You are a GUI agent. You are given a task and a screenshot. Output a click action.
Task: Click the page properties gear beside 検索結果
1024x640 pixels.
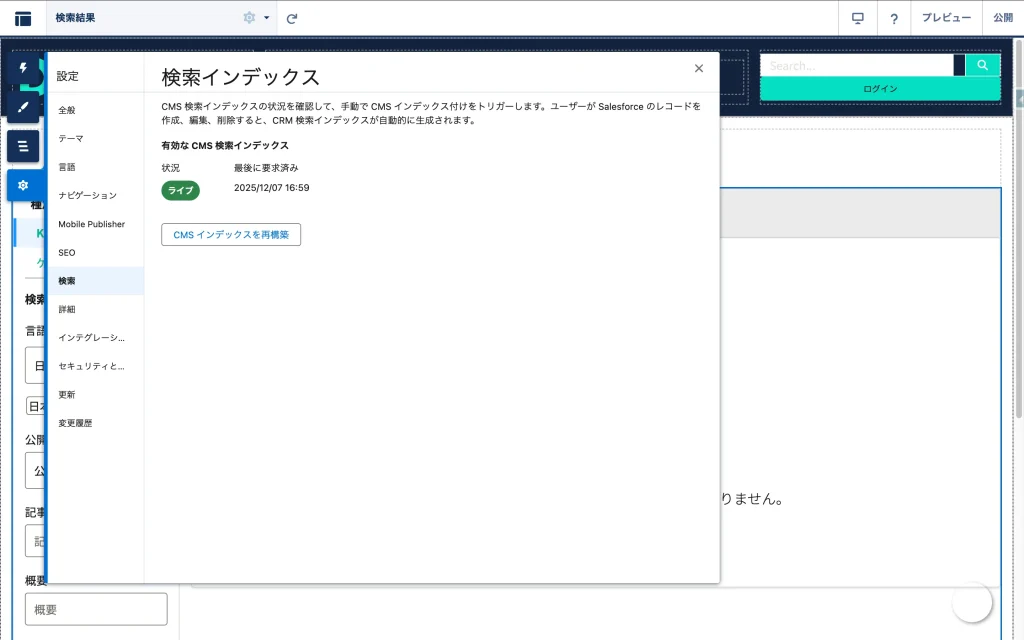[x=249, y=18]
